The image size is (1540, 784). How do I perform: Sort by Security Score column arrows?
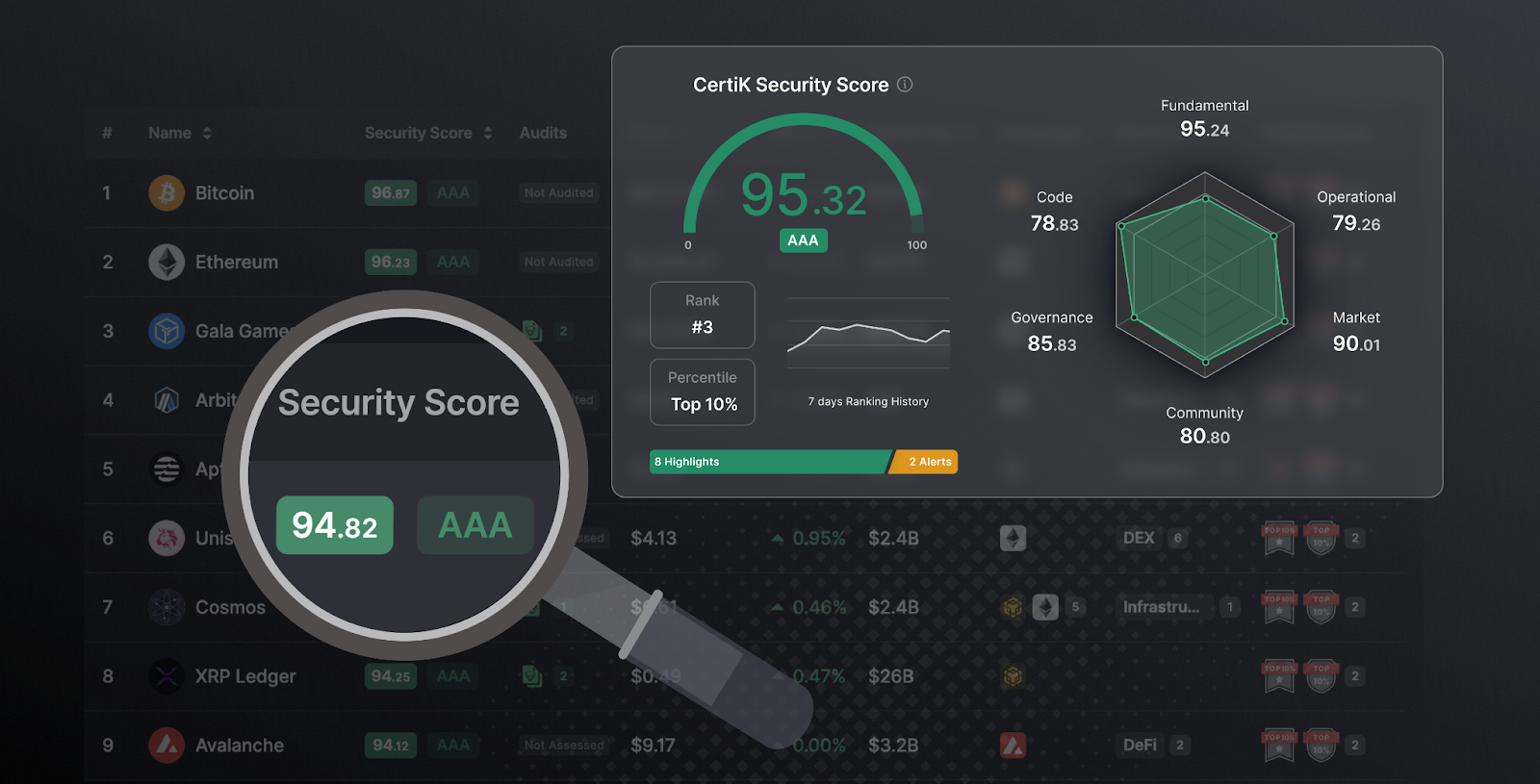(x=488, y=134)
